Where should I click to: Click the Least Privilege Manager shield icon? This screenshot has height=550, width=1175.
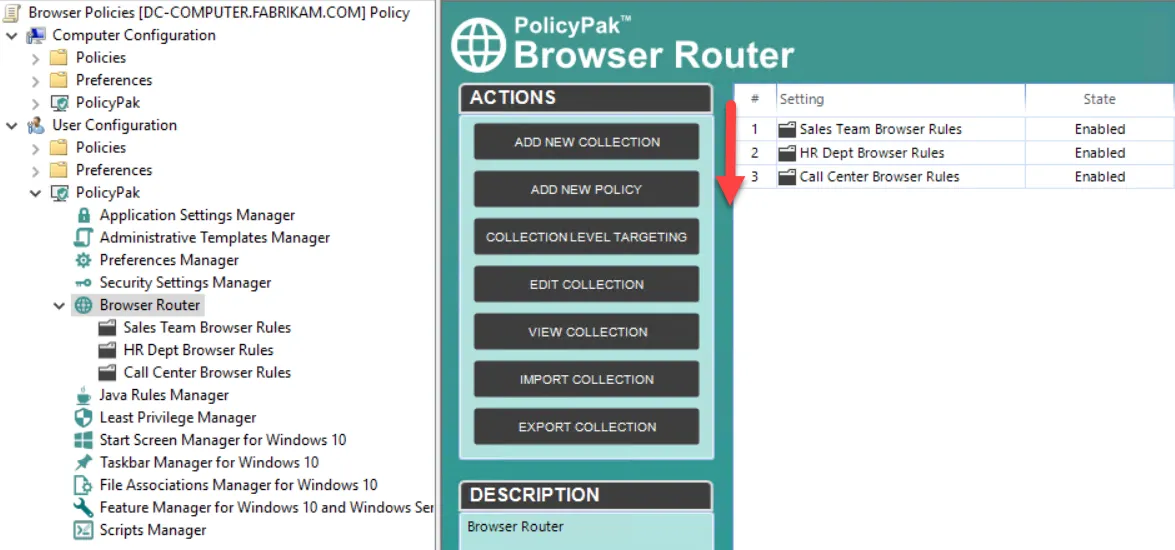tap(83, 417)
